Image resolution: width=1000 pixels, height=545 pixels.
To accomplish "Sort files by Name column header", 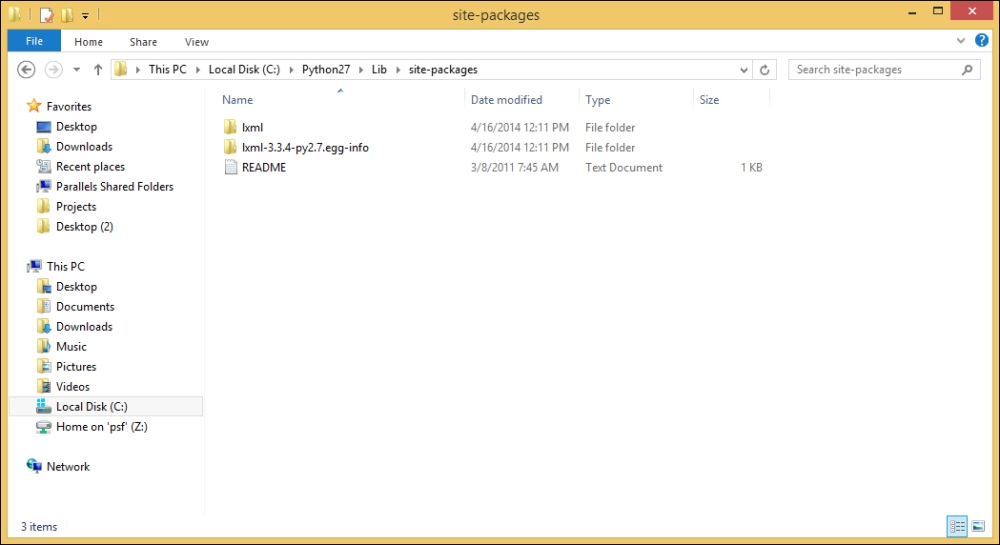I will (237, 99).
